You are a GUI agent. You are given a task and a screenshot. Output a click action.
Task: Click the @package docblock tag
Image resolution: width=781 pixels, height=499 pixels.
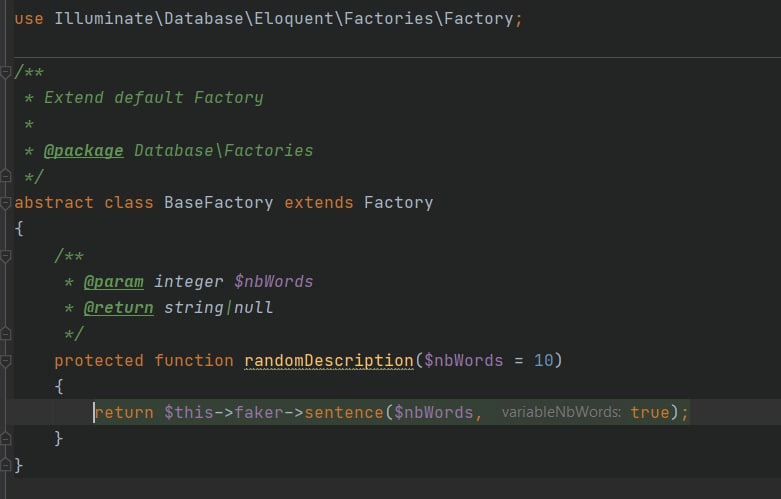(84, 150)
